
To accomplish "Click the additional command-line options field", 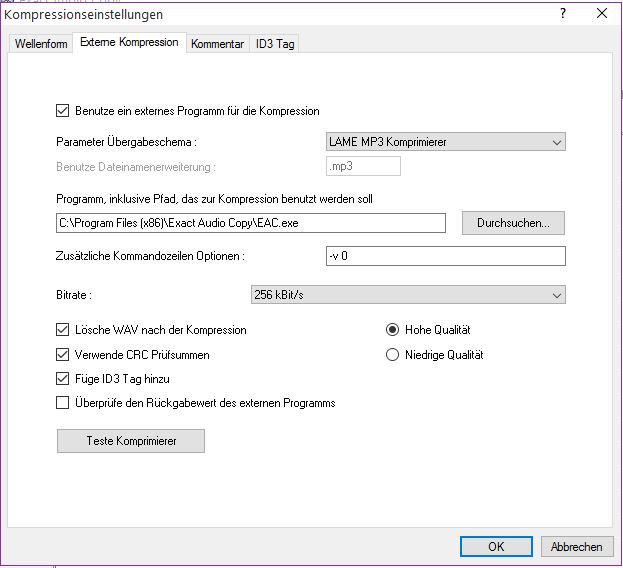I will [x=446, y=256].
